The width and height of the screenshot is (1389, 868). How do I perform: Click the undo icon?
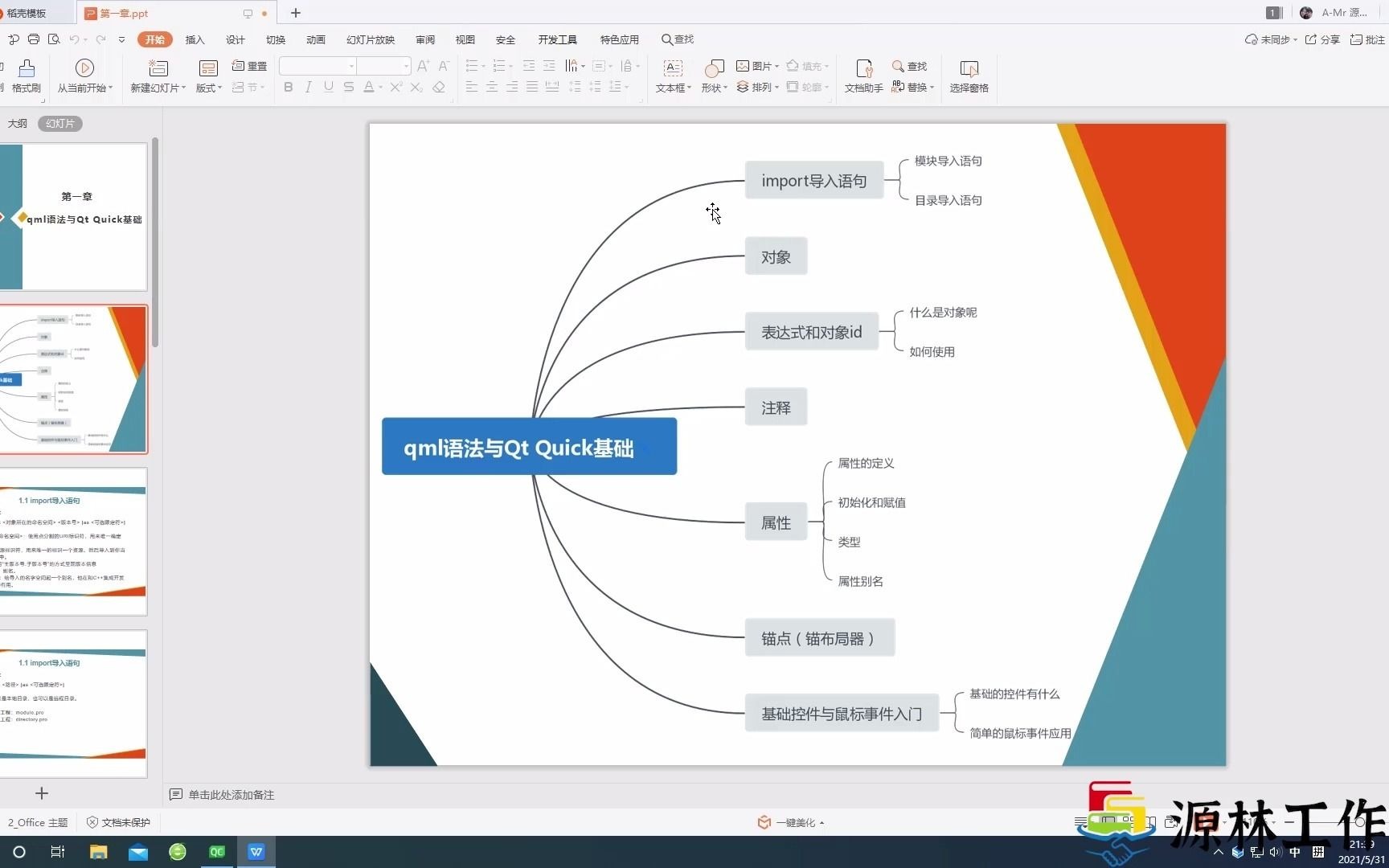point(74,39)
